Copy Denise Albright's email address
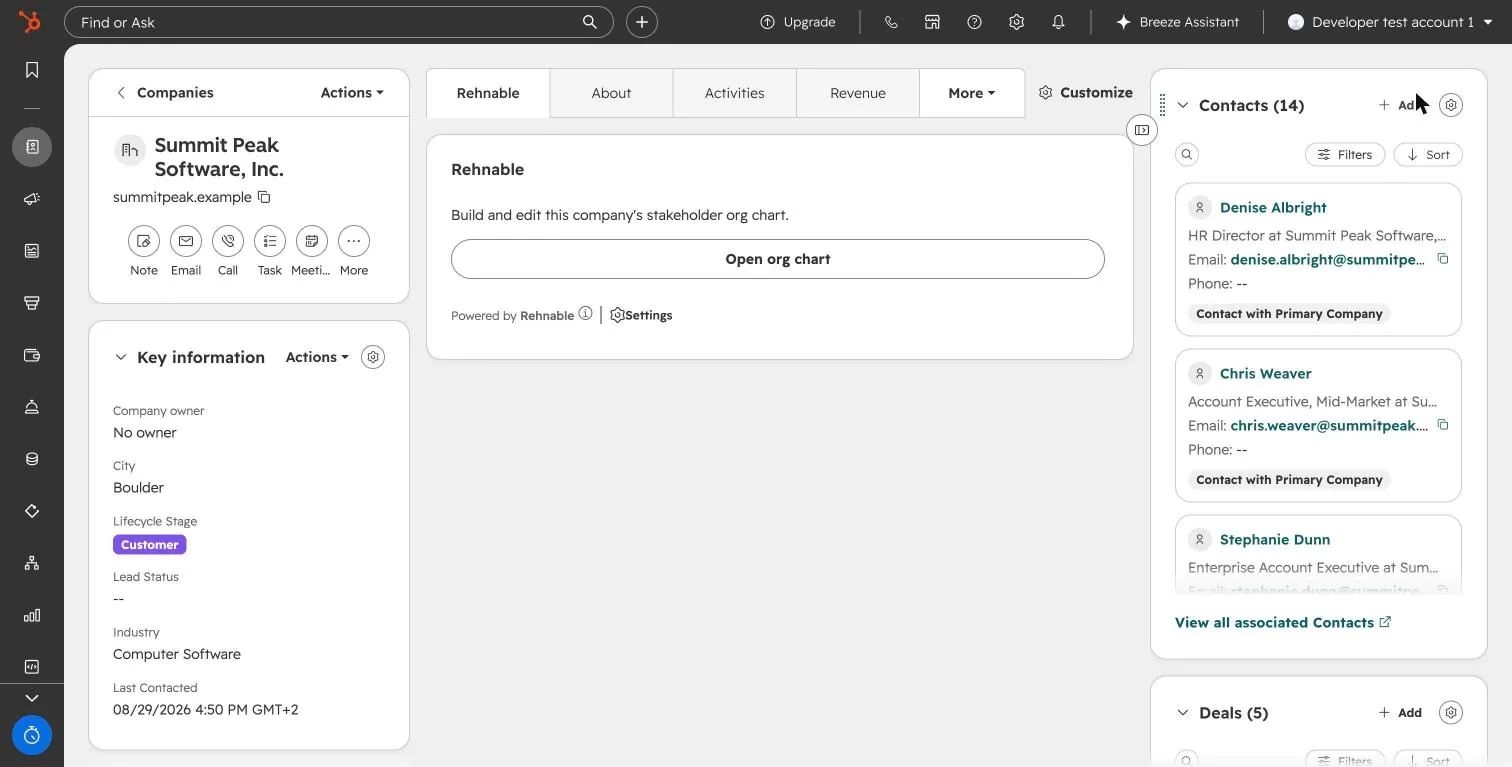Image resolution: width=1512 pixels, height=767 pixels. 1442,259
